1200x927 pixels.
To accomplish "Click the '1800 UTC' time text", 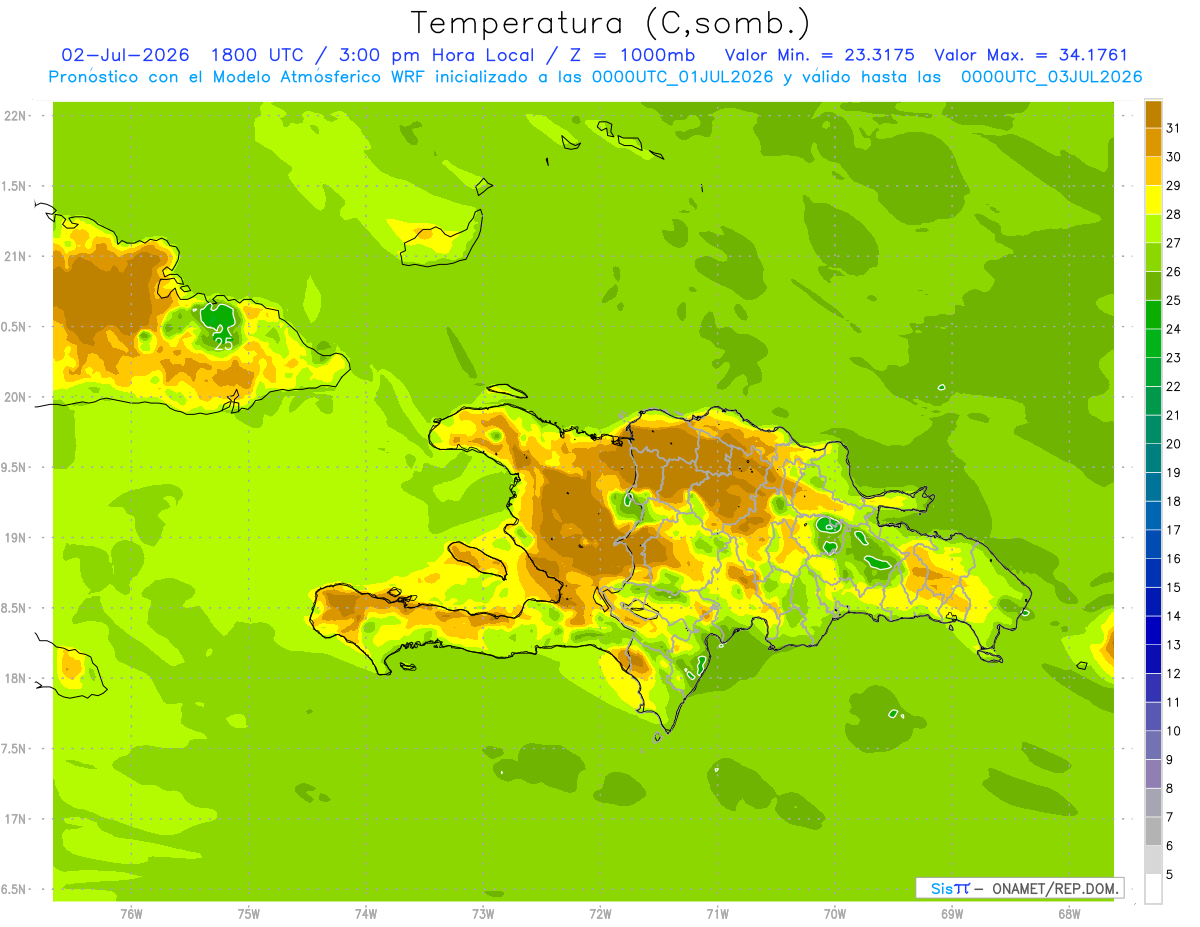I will tap(257, 55).
